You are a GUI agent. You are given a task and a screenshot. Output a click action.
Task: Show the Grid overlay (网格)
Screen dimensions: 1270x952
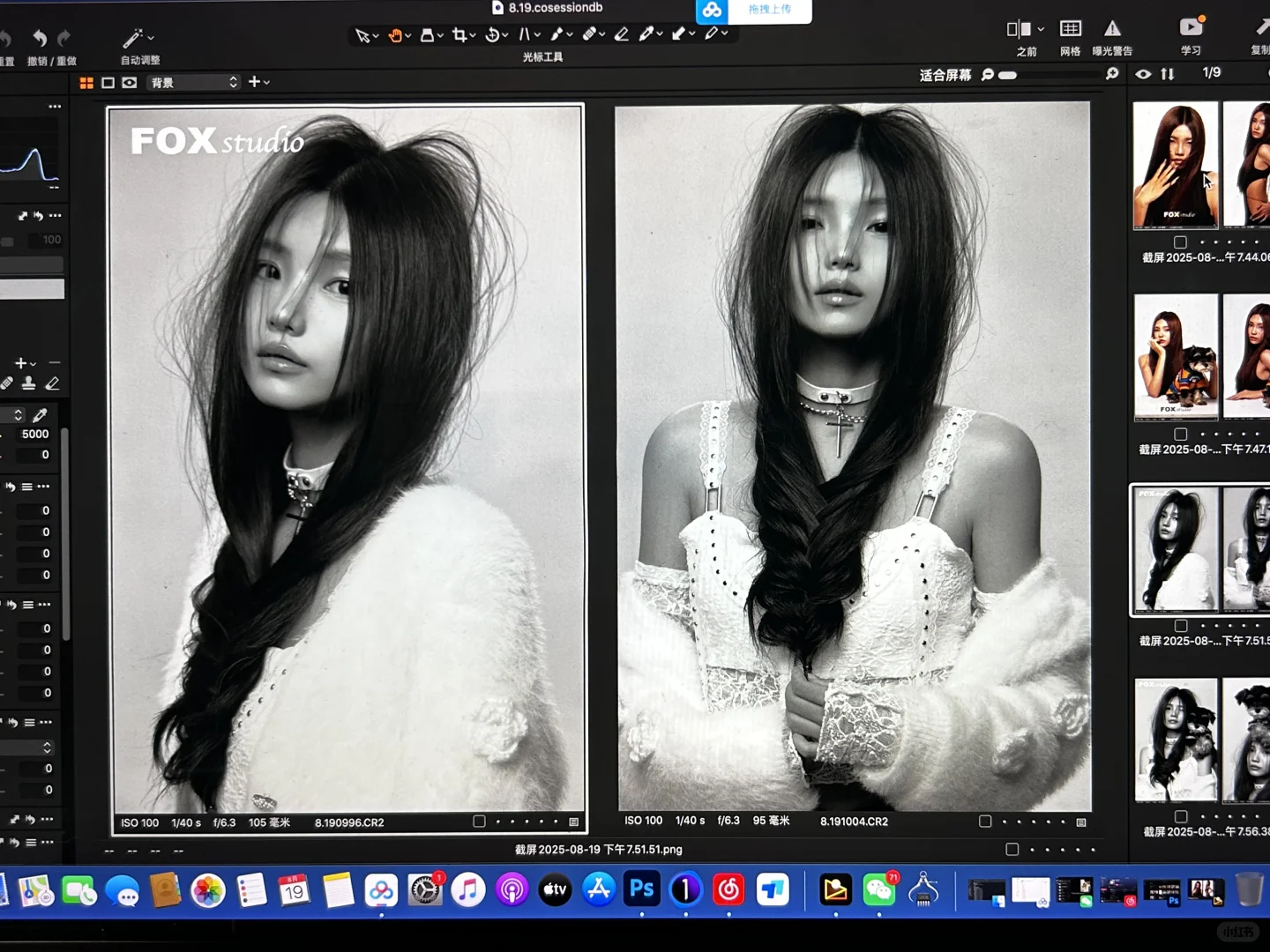click(1071, 28)
